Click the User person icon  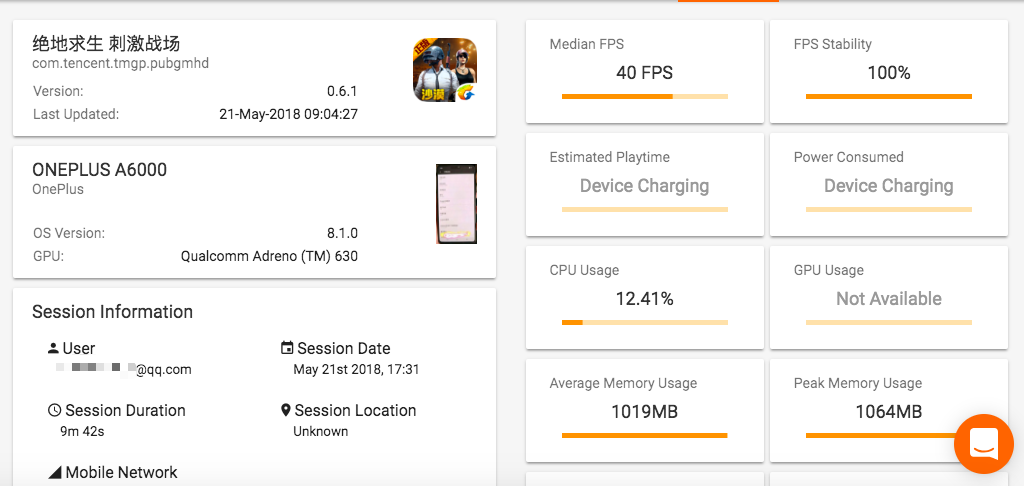tap(53, 348)
